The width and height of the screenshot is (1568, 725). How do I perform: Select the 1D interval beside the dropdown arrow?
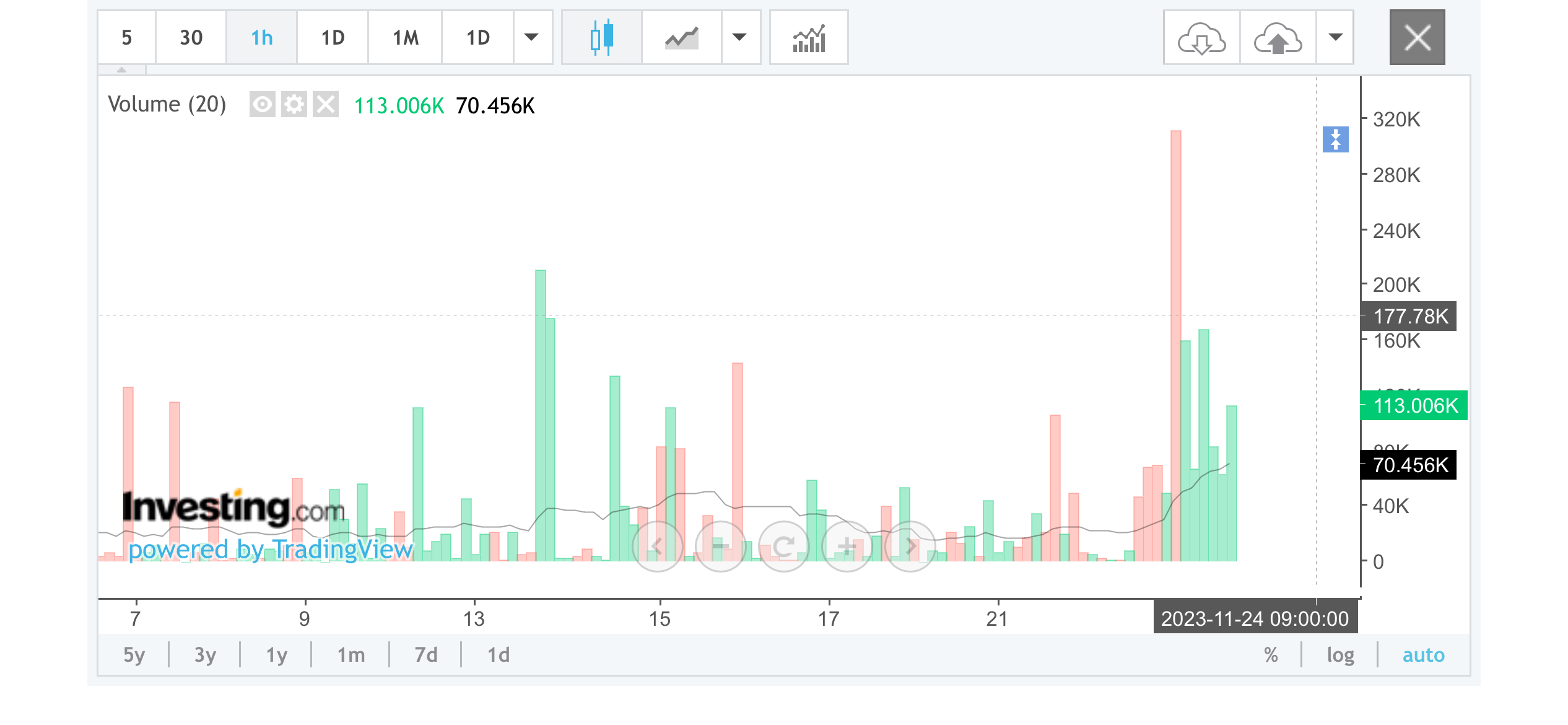click(477, 38)
